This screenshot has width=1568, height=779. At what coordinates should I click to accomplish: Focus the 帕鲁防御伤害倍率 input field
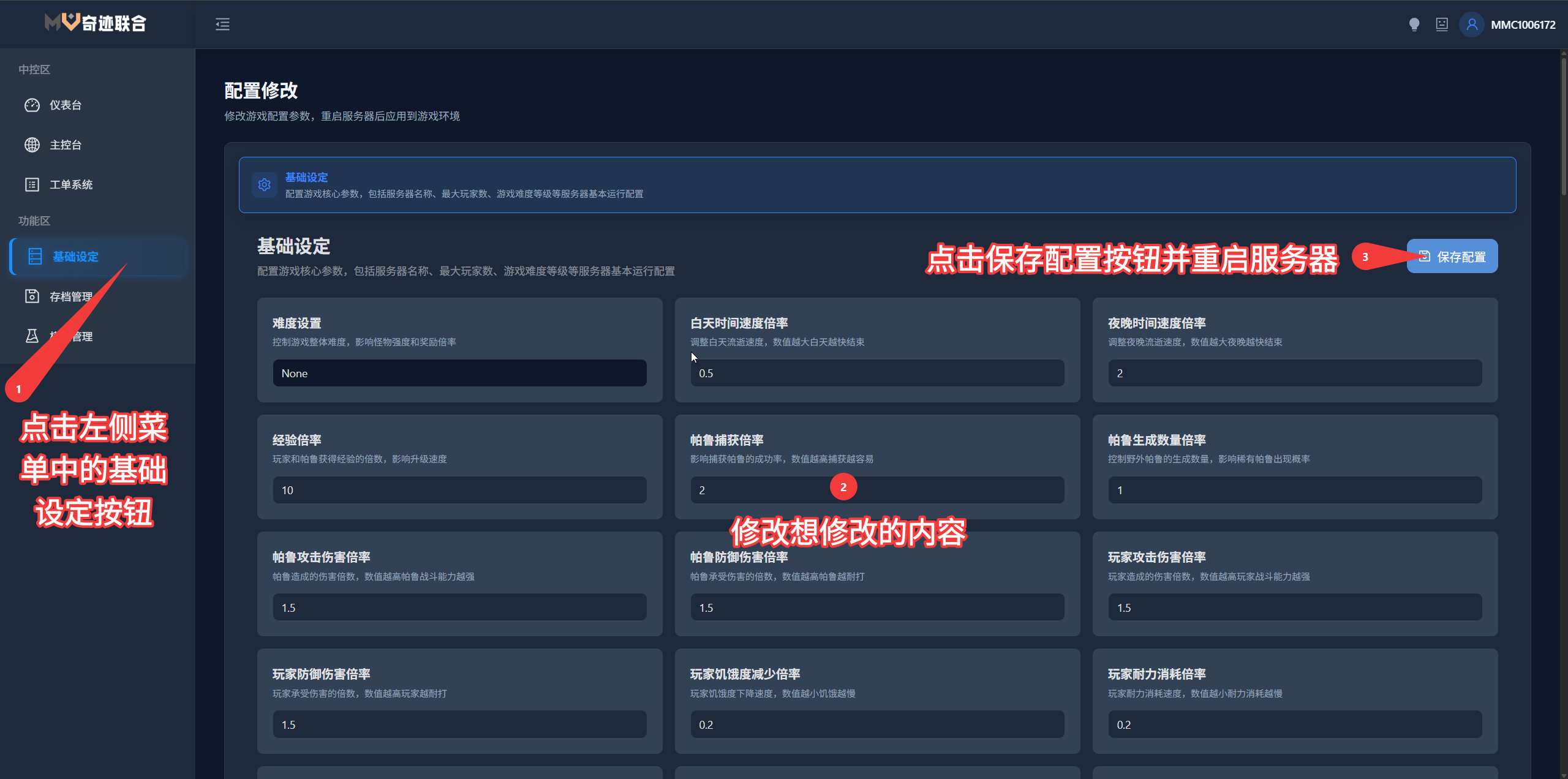[877, 608]
